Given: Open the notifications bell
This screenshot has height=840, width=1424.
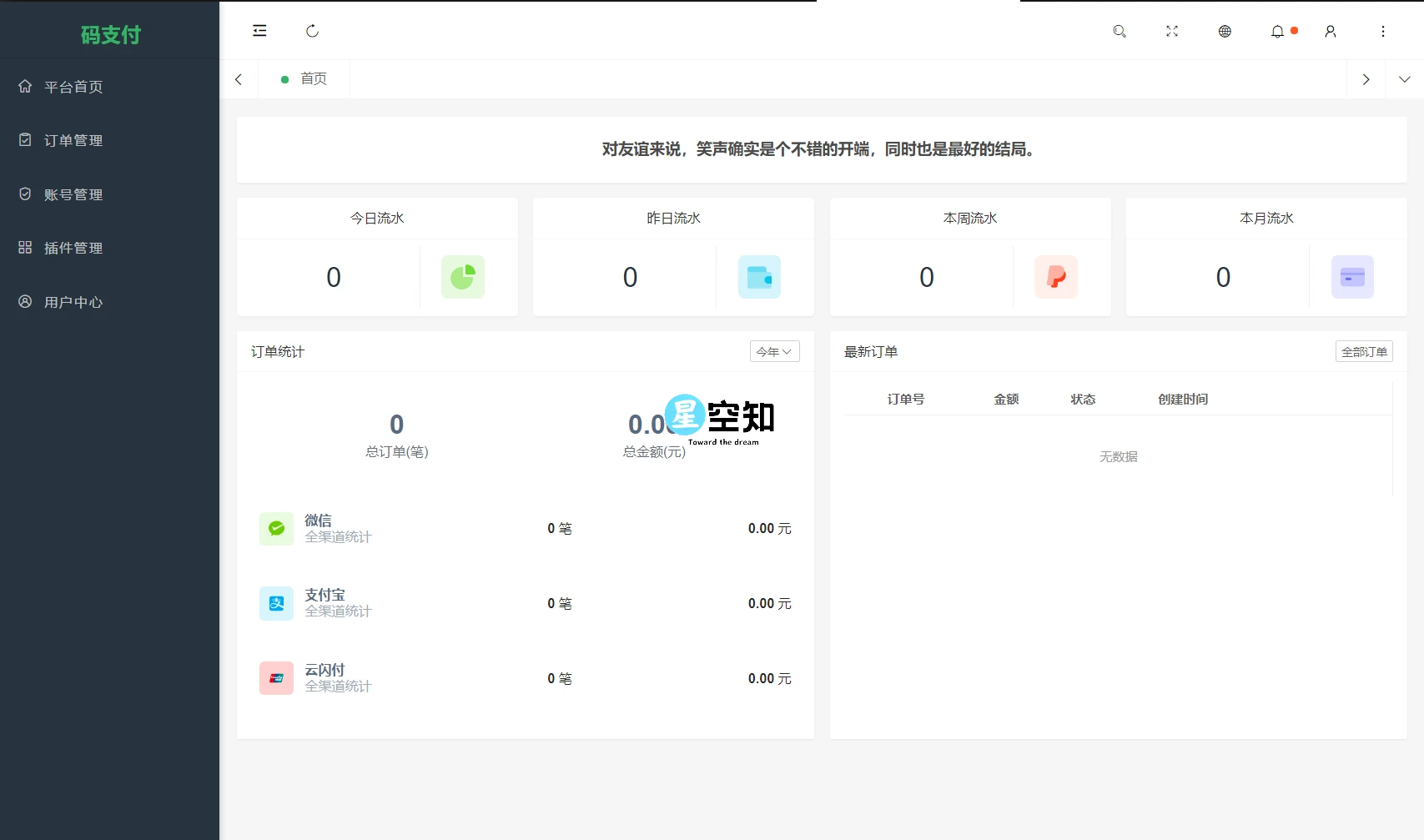Looking at the screenshot, I should [x=1277, y=31].
